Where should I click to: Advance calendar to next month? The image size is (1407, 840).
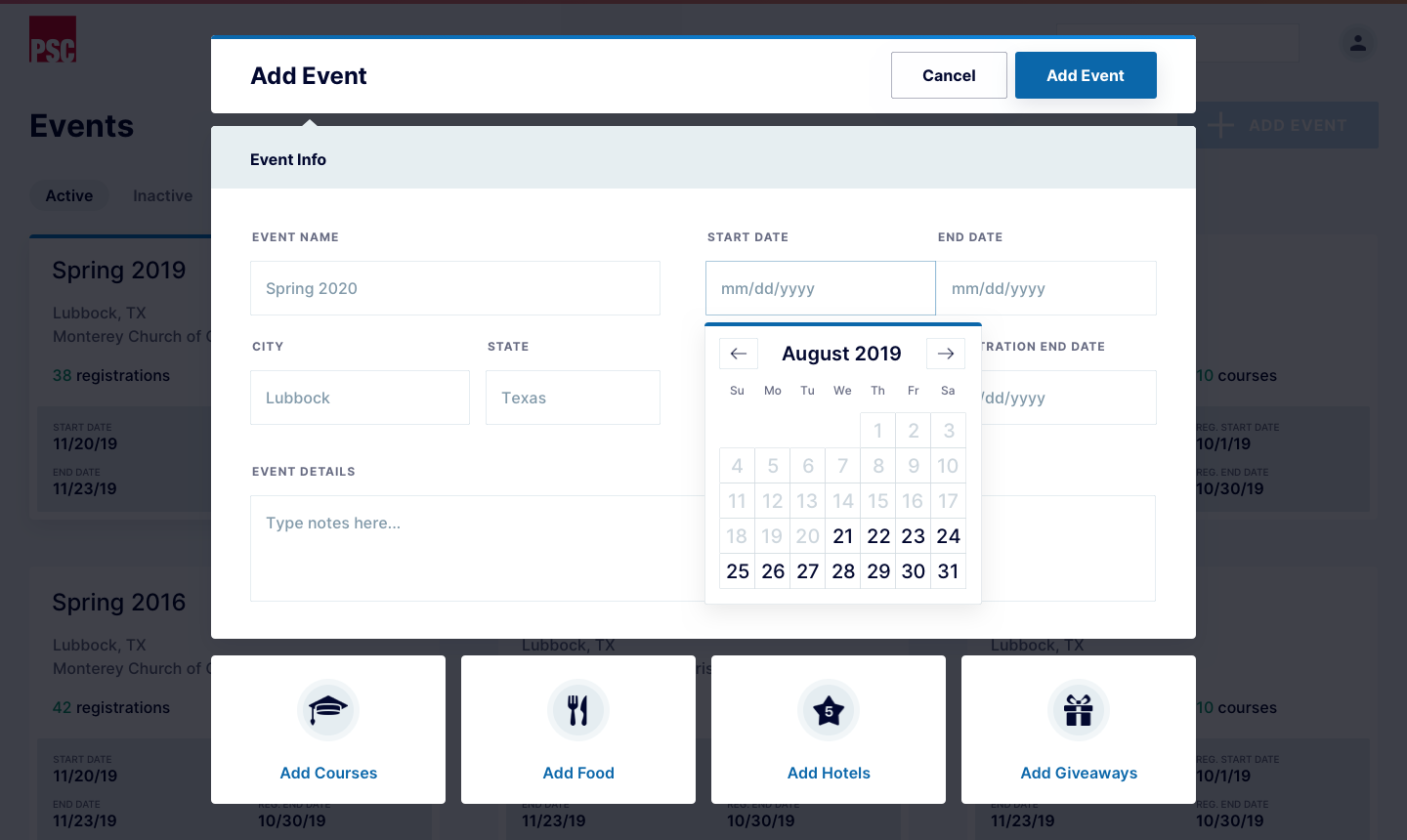point(946,354)
